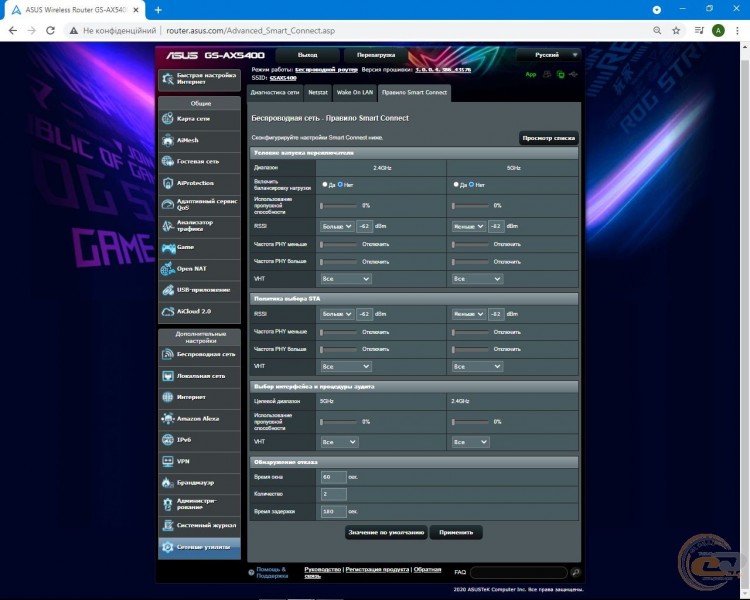750x600 pixels.
Task: Click 5GHz bandwidth utilization slider in trigger condition
Action: pos(470,206)
